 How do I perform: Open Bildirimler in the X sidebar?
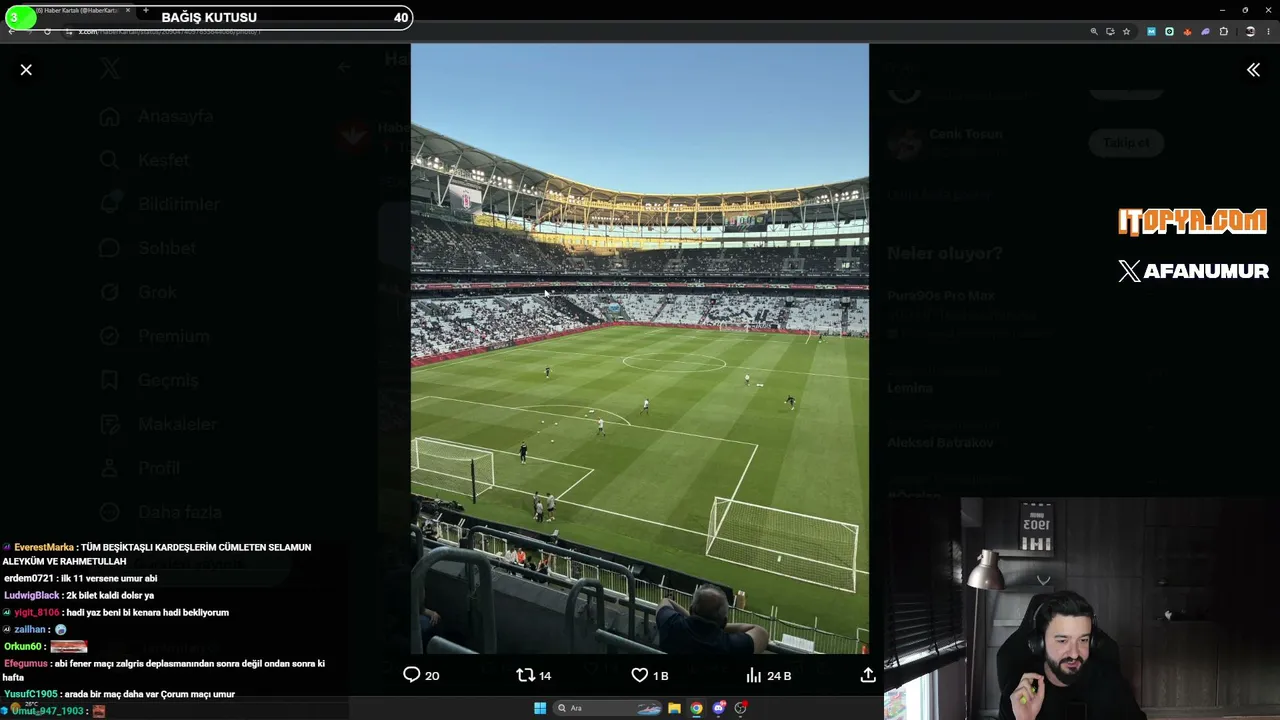click(160, 204)
